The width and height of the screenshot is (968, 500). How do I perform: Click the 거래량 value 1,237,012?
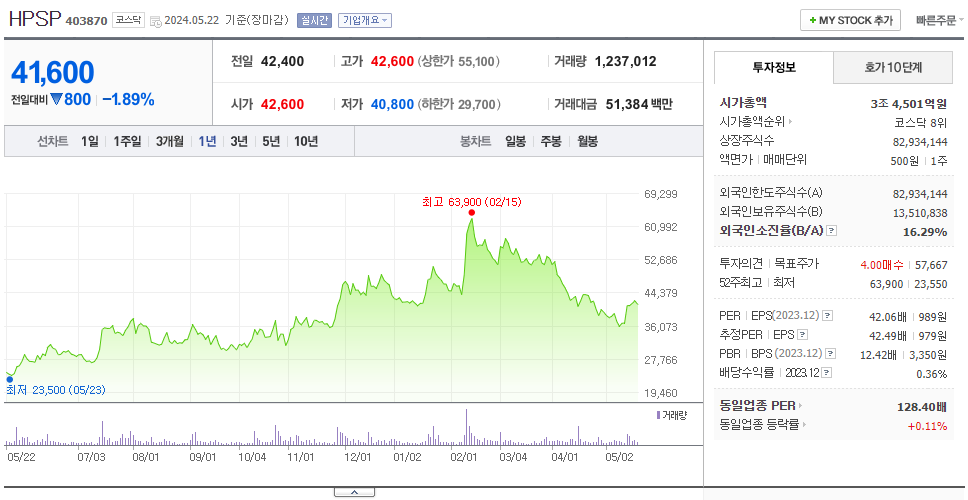625,61
